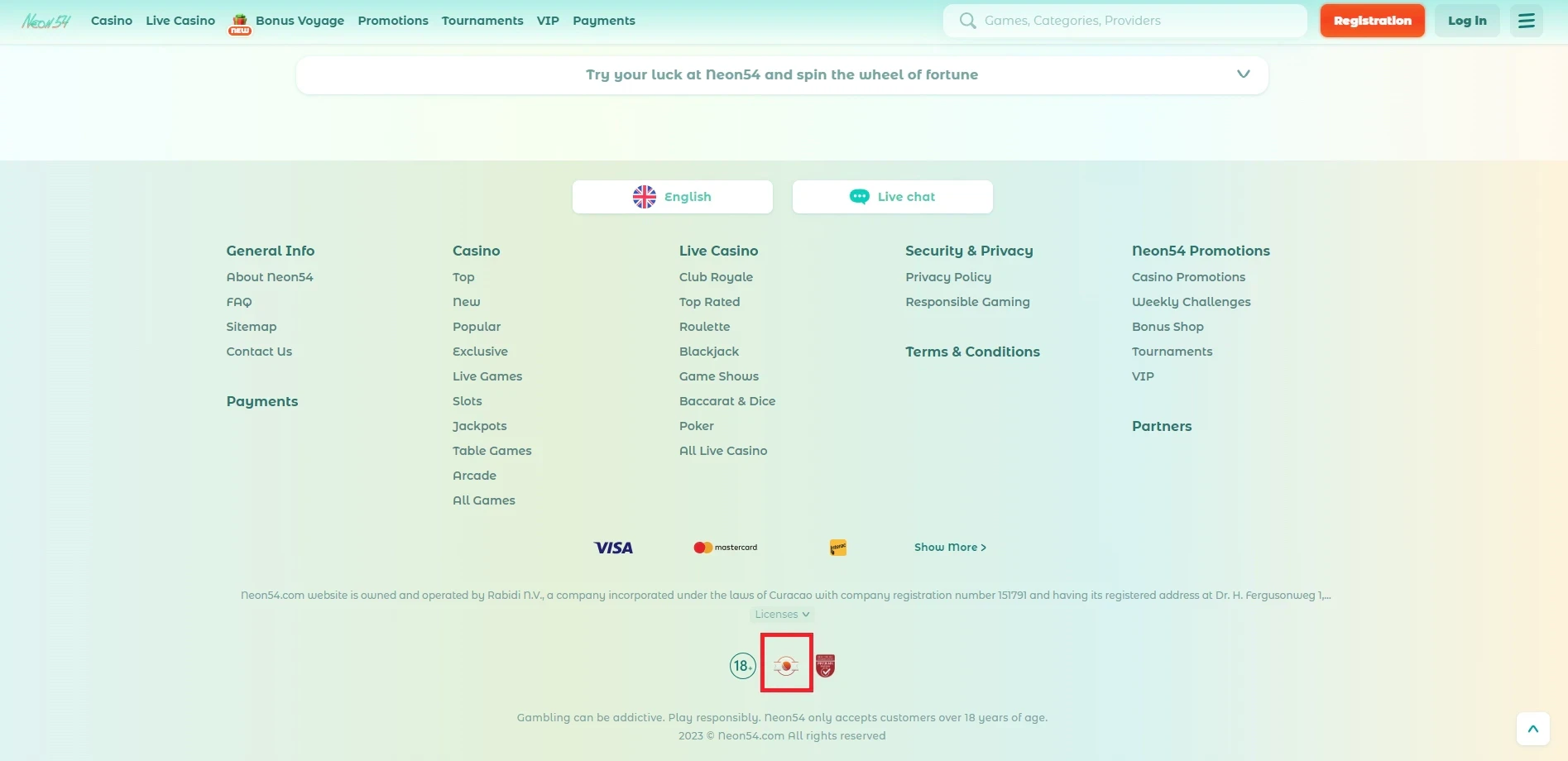Open the New casino games link
Image resolution: width=1568 pixels, height=761 pixels.
pos(467,302)
